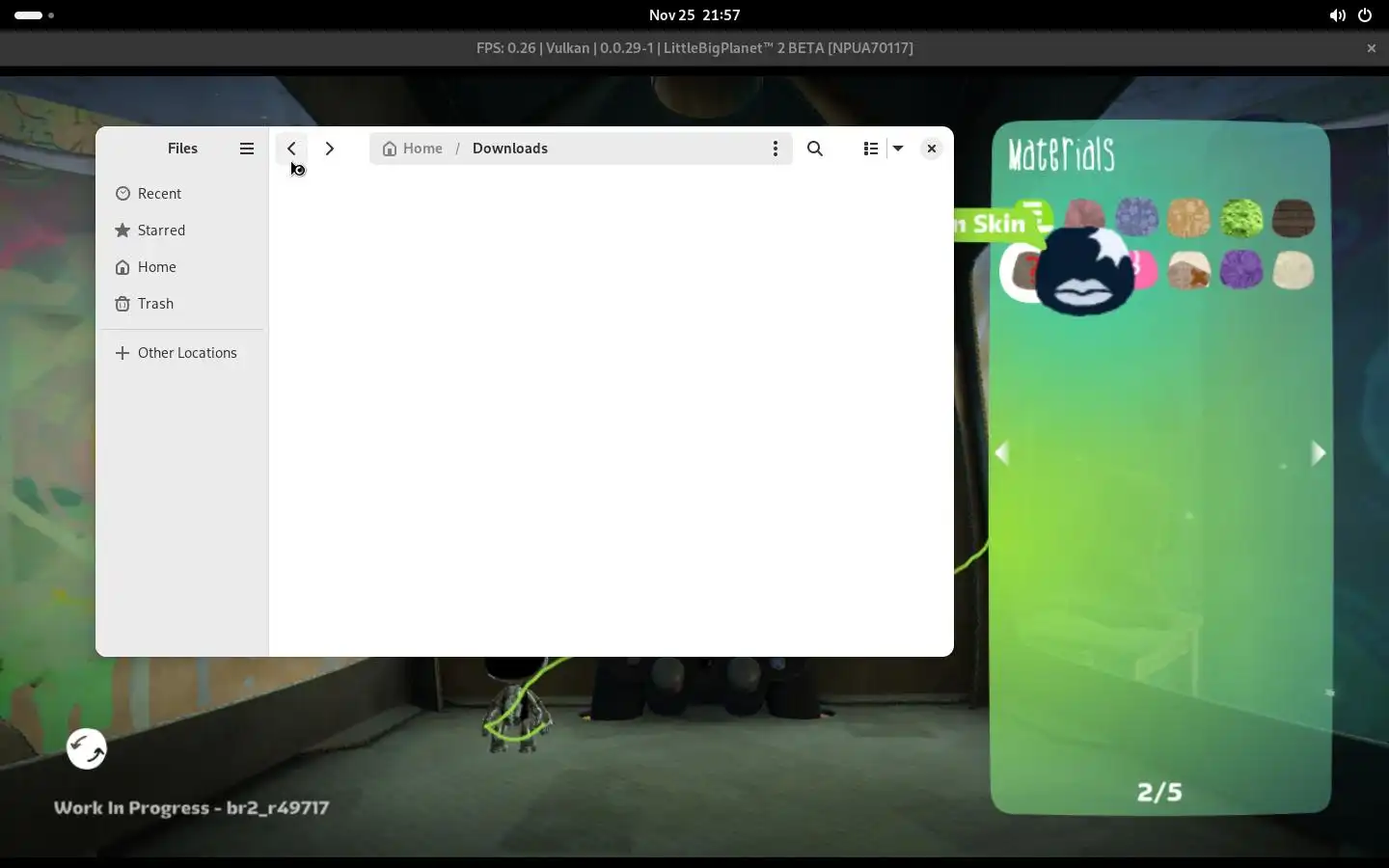The width and height of the screenshot is (1389, 868).
Task: Toggle list view in Files
Action: click(871, 149)
